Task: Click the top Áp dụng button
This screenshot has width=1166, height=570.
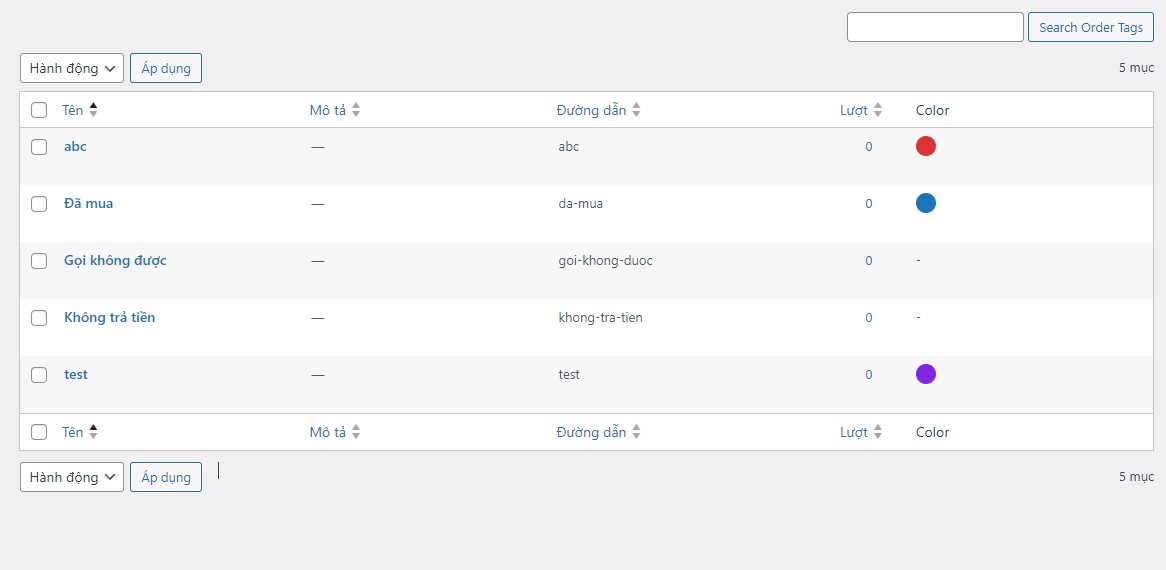Action: 166,68
